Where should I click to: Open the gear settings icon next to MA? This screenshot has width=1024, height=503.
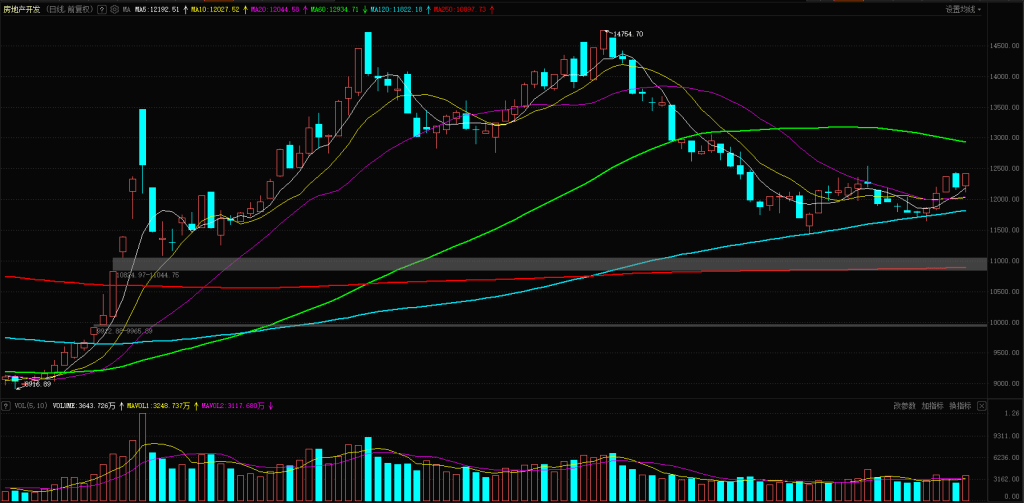[113, 9]
